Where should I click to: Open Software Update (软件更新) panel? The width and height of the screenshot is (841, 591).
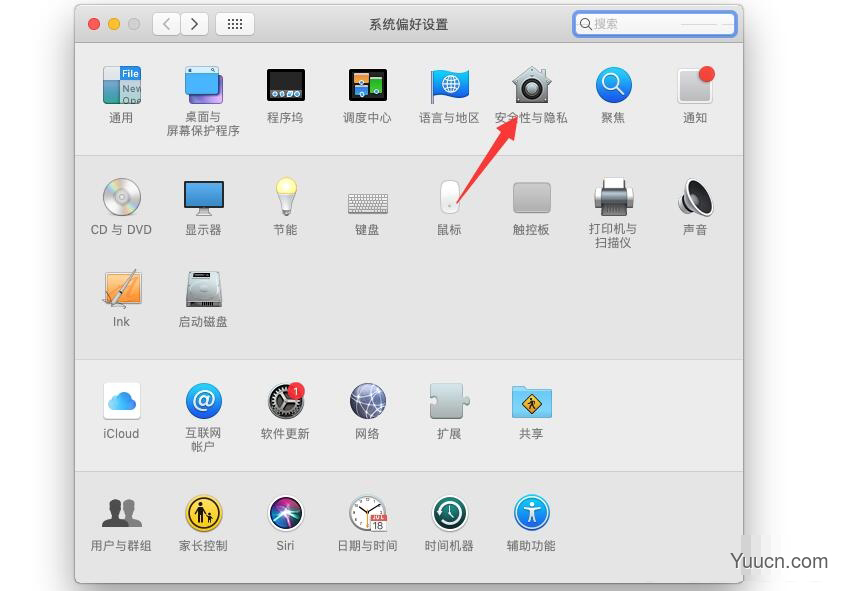tap(285, 400)
